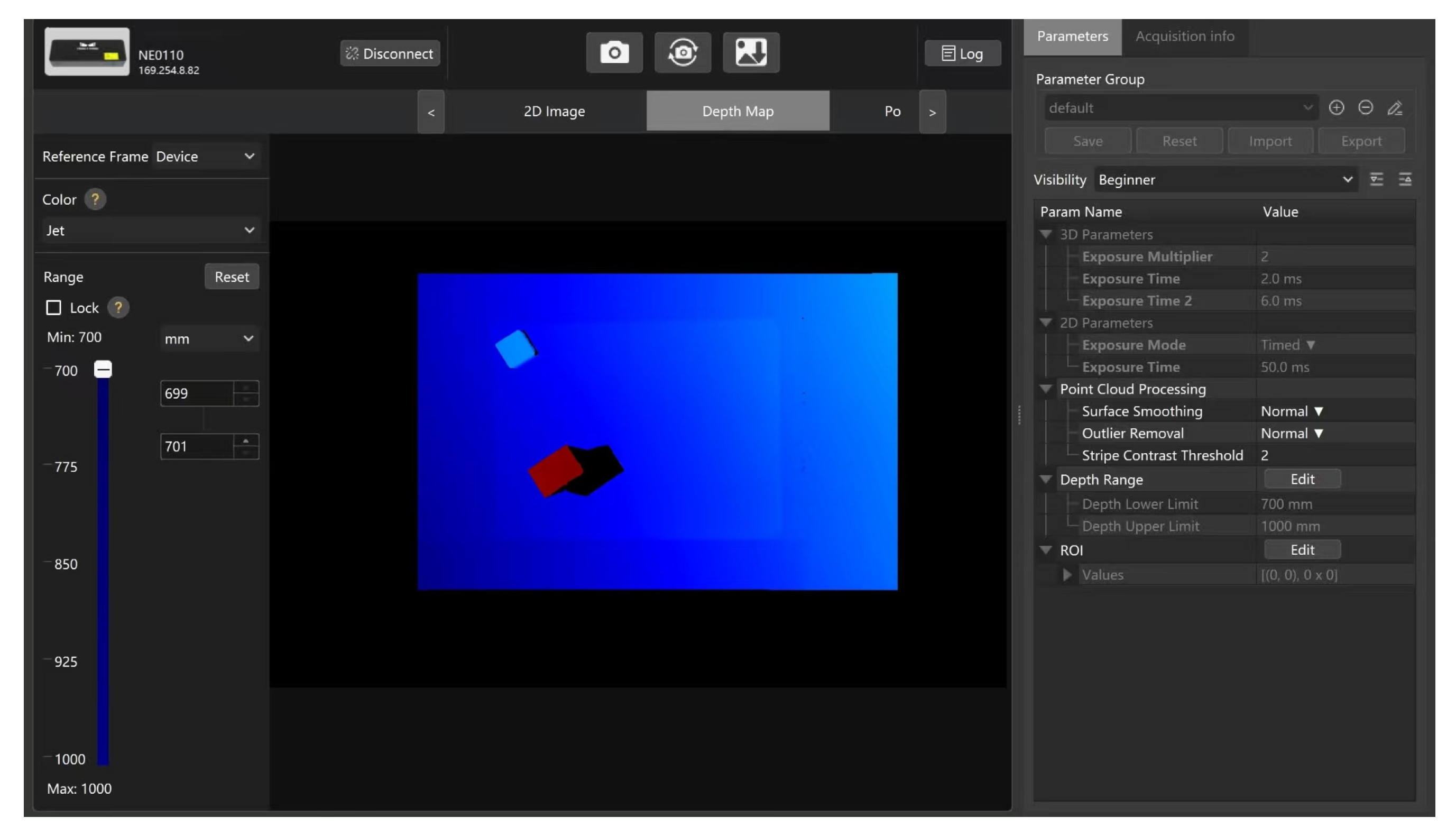This screenshot has width=1456, height=836.
Task: Expand the ROI Values row
Action: click(x=1066, y=575)
